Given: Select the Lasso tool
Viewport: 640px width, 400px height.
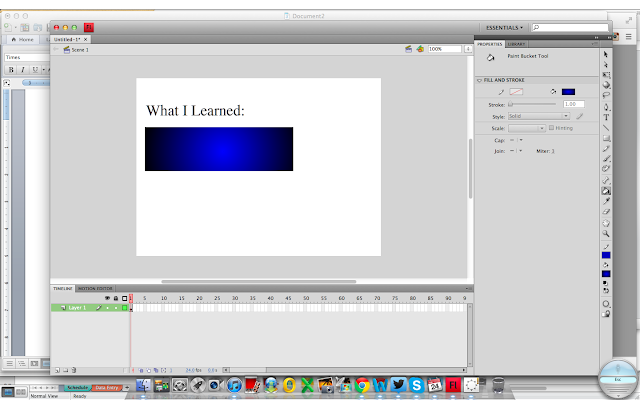Looking at the screenshot, I should [x=606, y=95].
